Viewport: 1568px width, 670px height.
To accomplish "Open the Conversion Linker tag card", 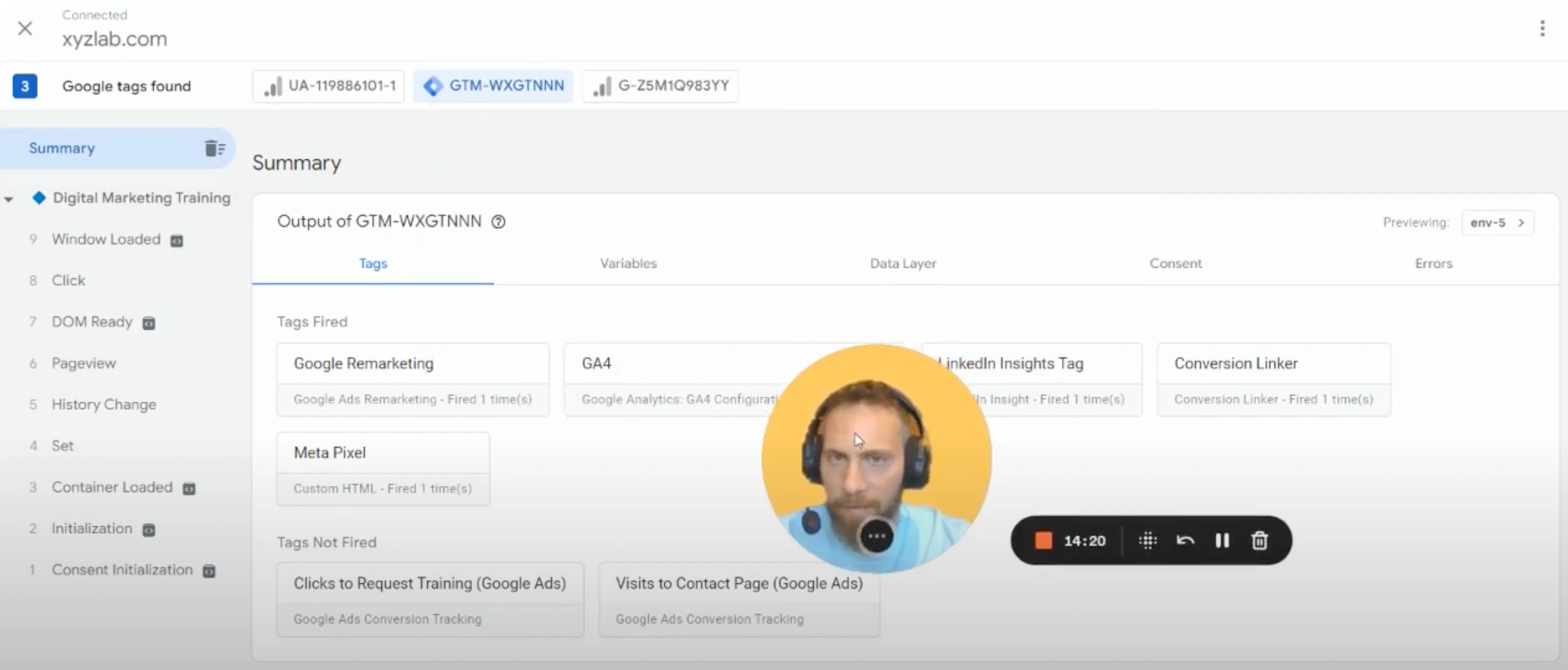I will [x=1274, y=380].
